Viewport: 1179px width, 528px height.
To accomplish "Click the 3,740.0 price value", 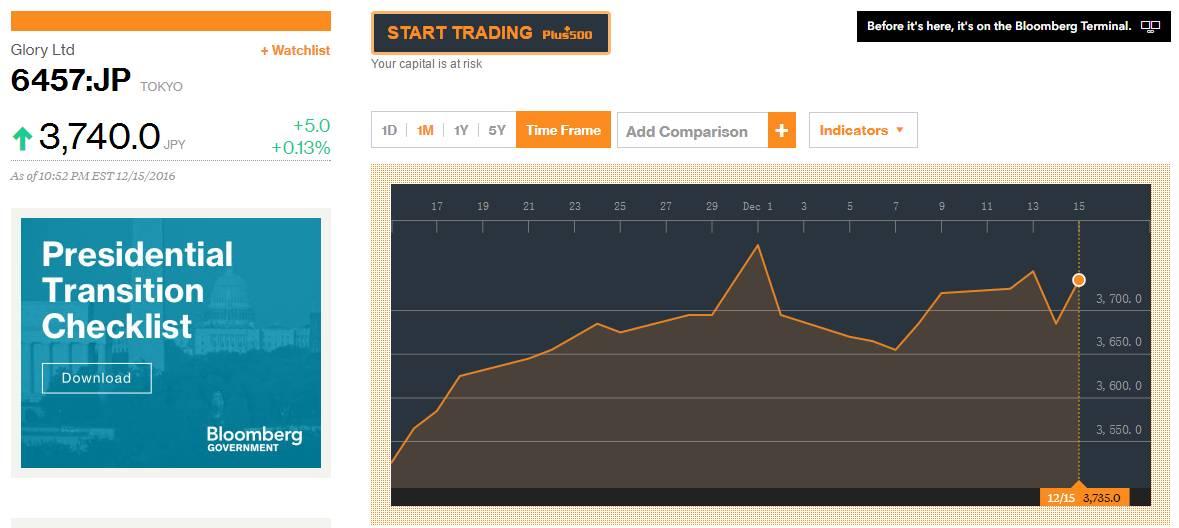I will [x=99, y=137].
